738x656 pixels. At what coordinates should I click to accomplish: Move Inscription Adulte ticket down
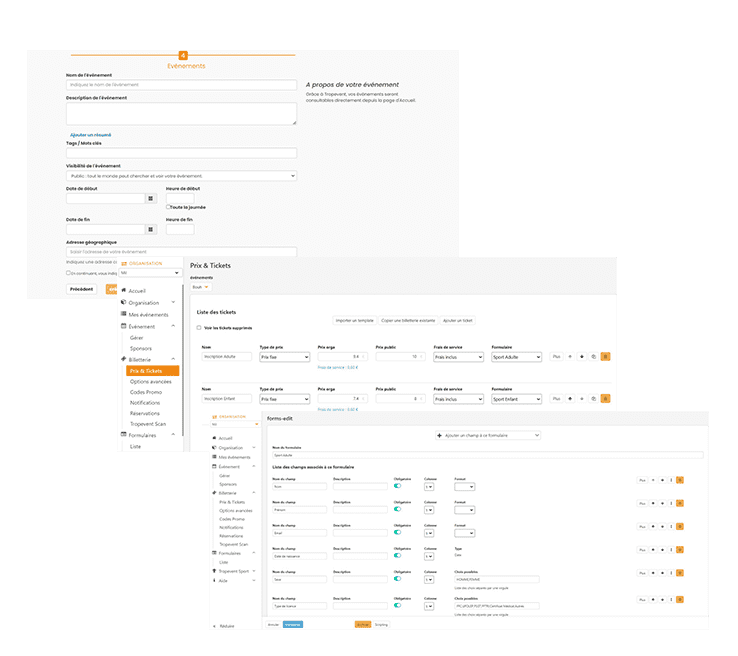click(x=582, y=357)
